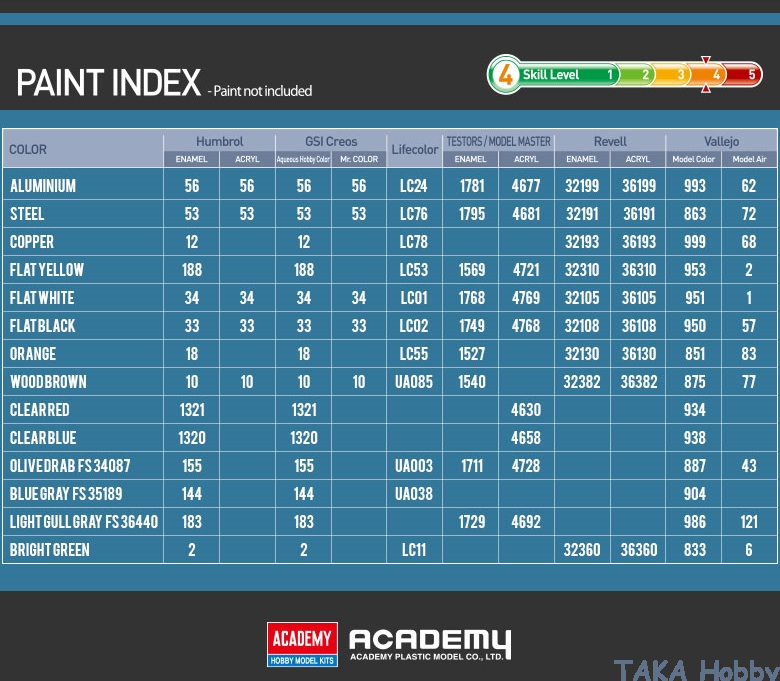Image resolution: width=780 pixels, height=681 pixels.
Task: Click the BRIGHT GREEN row label
Action: click(x=50, y=550)
